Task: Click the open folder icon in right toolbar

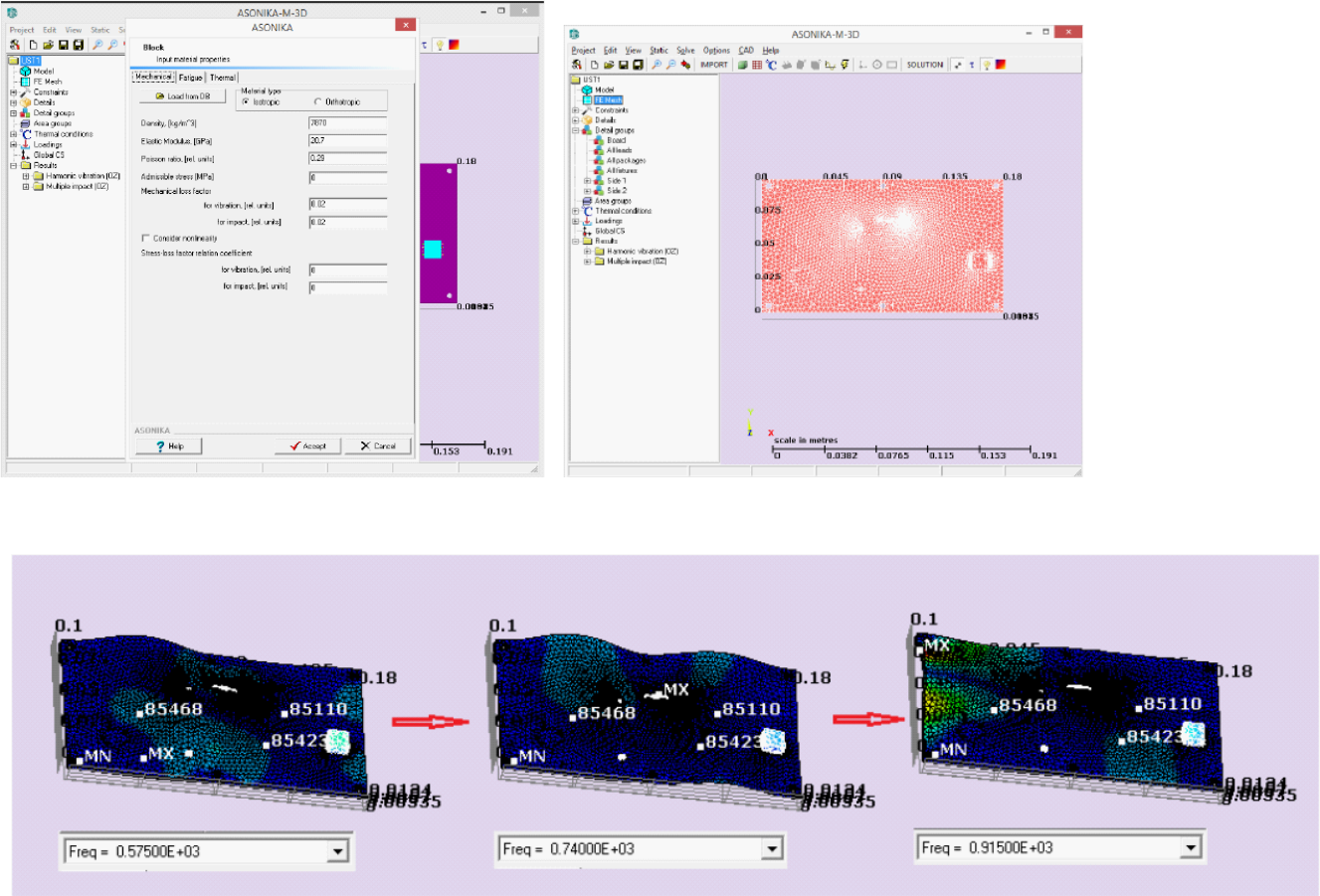Action: (608, 65)
